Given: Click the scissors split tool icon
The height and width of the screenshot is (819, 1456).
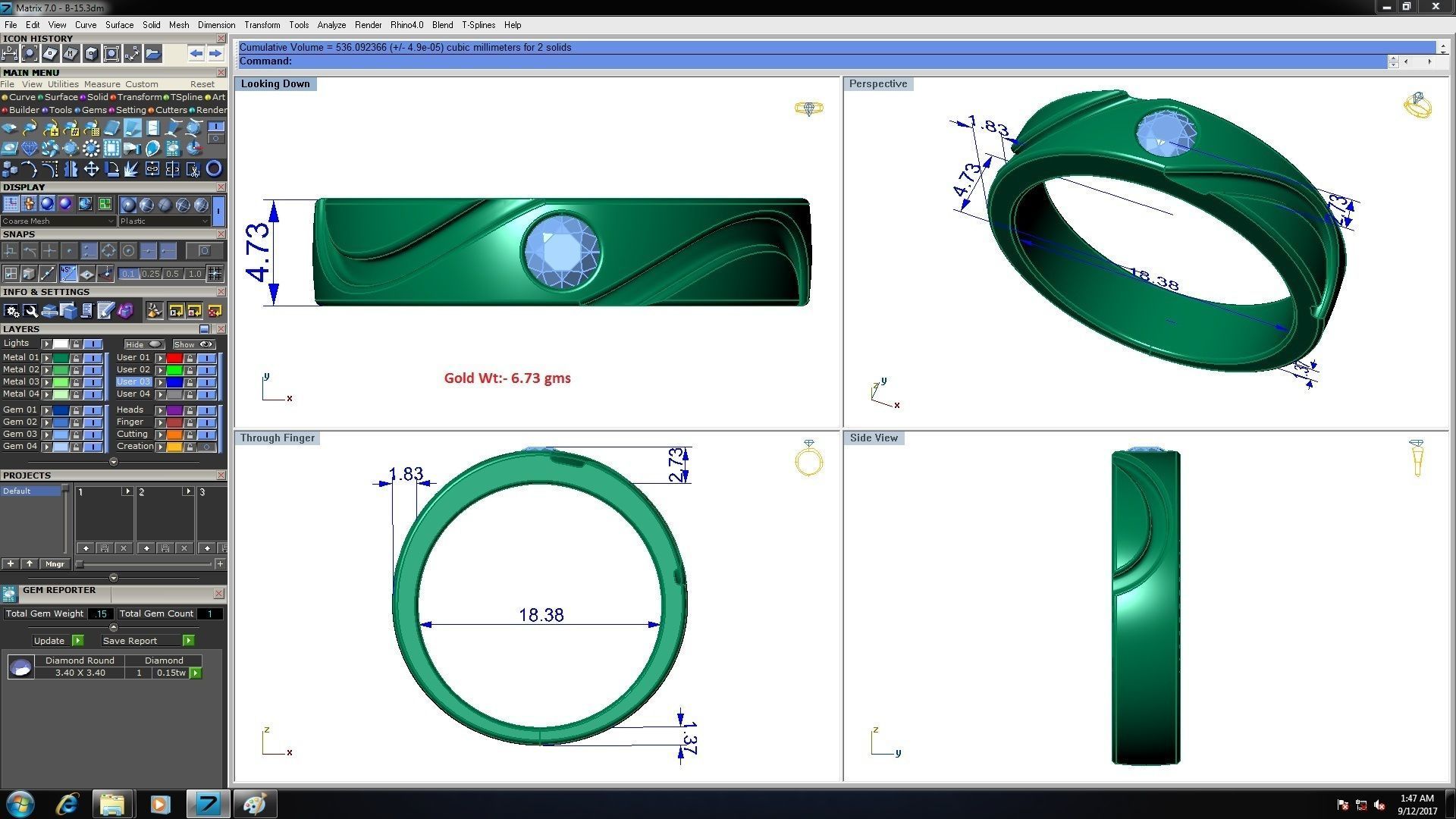Looking at the screenshot, I should 193,169.
